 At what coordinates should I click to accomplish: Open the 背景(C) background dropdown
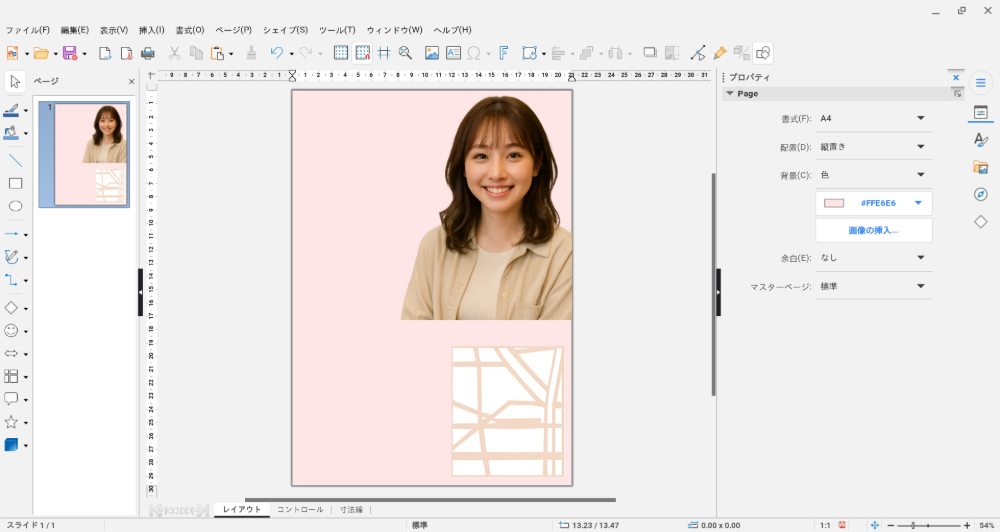pyautogui.click(x=873, y=175)
